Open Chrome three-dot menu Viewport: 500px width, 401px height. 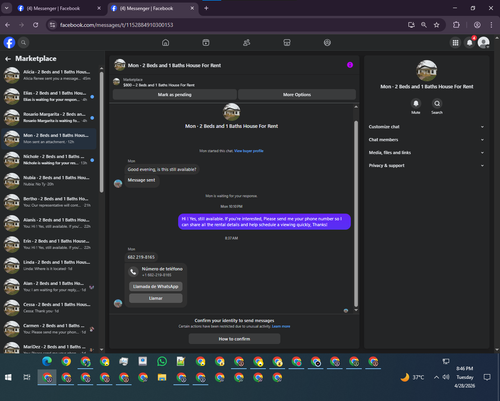pyautogui.click(x=491, y=25)
